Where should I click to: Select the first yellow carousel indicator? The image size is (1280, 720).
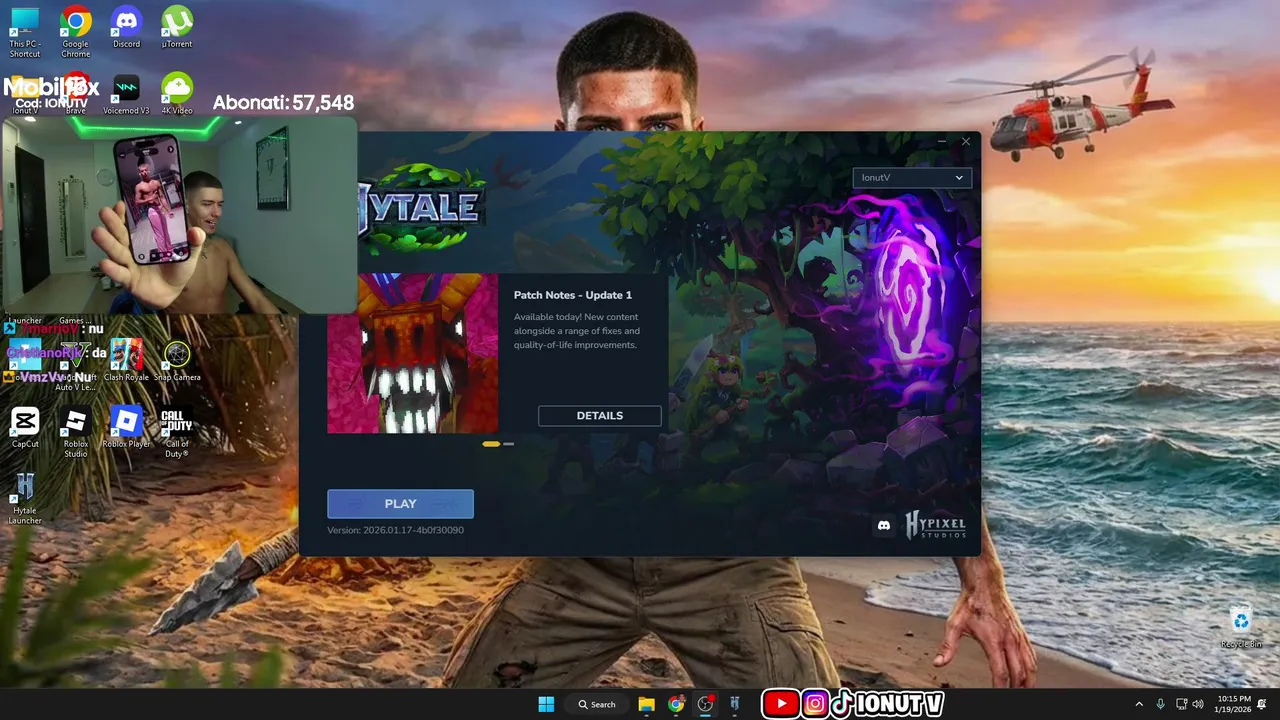click(x=491, y=443)
